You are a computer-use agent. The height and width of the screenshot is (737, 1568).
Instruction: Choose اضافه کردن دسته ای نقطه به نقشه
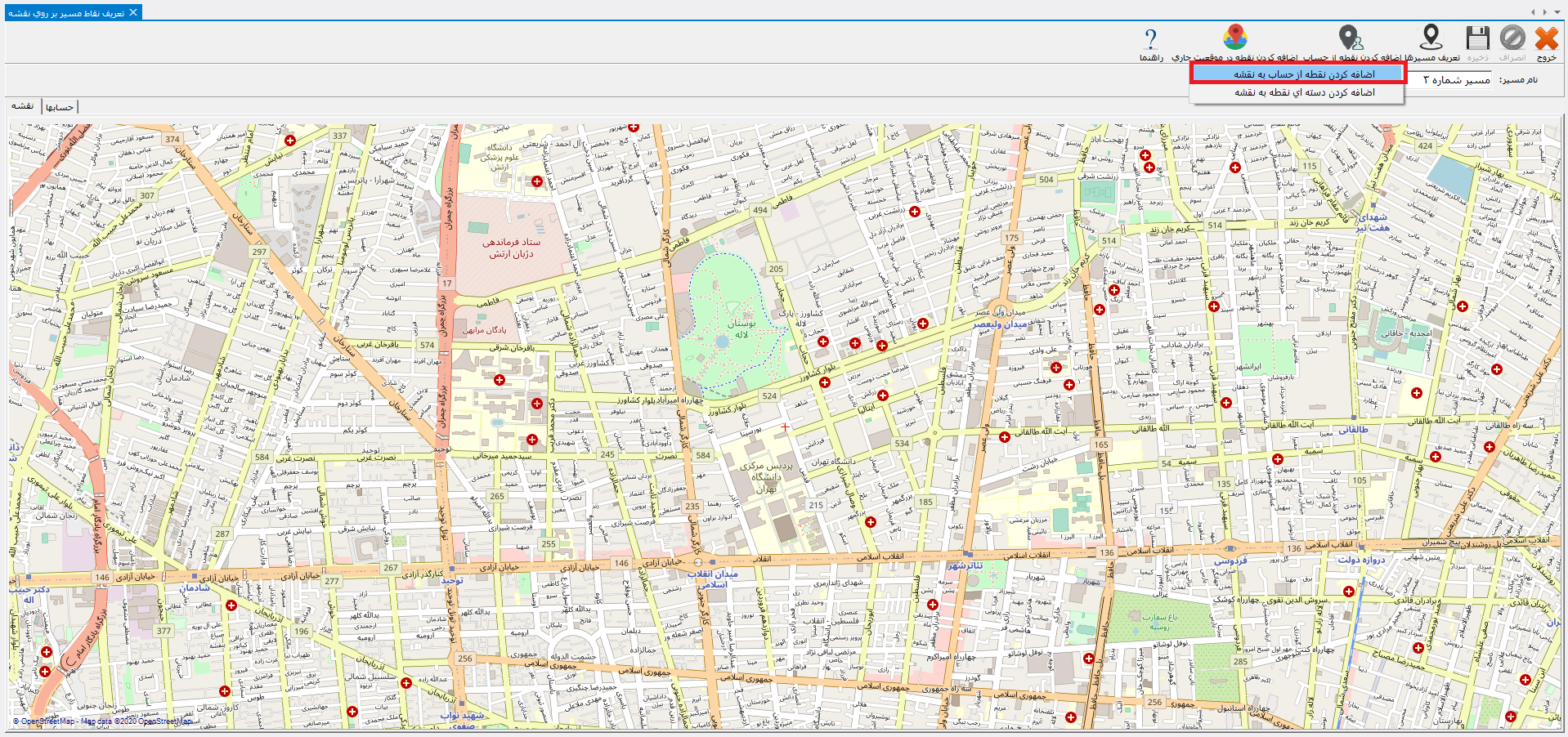(1298, 93)
